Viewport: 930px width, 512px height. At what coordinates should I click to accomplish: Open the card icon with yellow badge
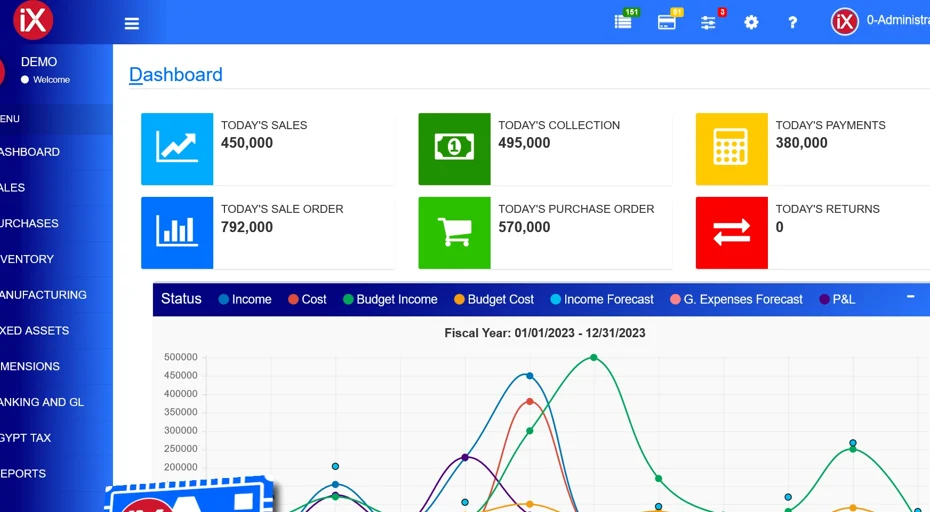click(667, 23)
